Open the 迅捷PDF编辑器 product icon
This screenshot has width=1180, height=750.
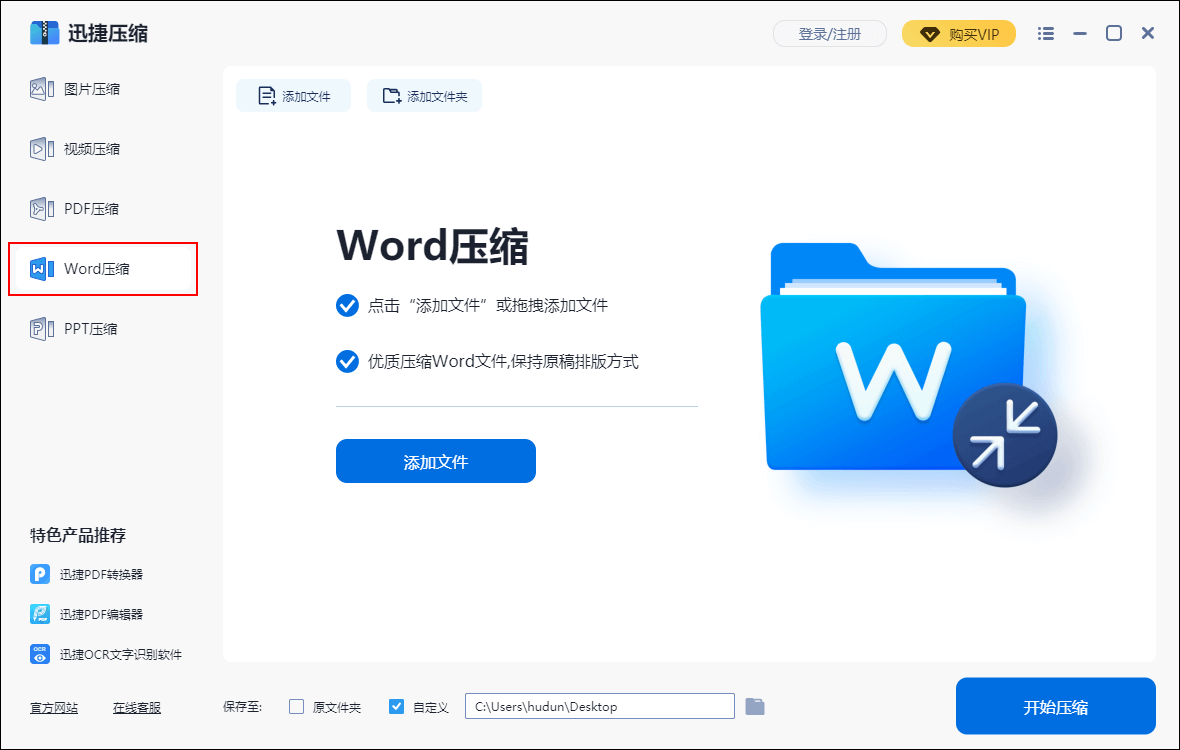tap(40, 614)
